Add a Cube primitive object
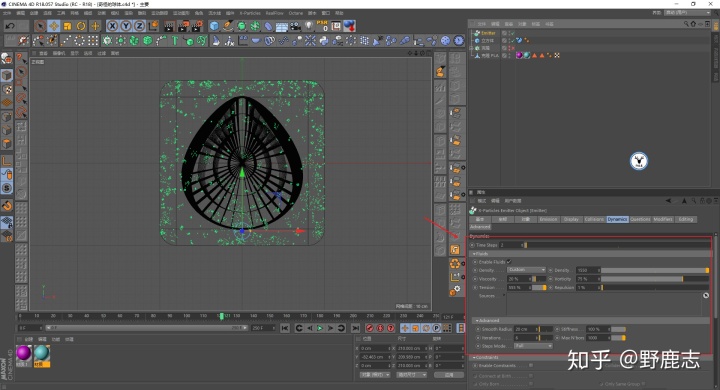Screen dimensions: 720x390 point(214,26)
